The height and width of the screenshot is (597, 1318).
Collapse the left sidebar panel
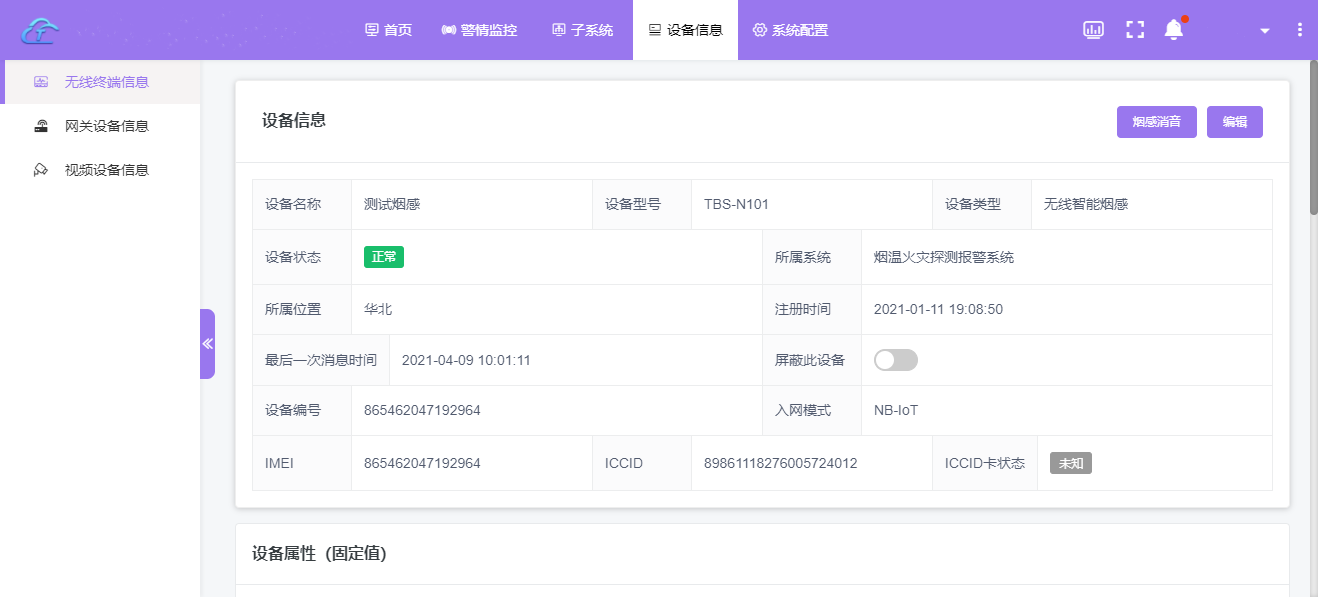207,344
